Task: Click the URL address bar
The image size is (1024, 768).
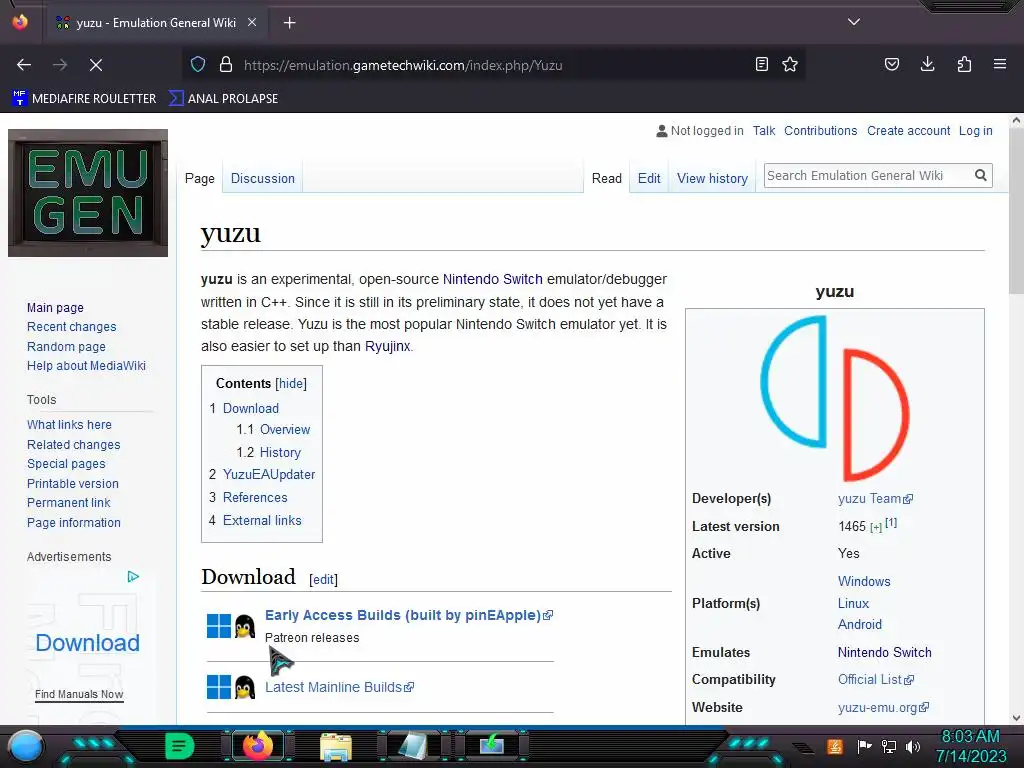Action: tap(496, 65)
